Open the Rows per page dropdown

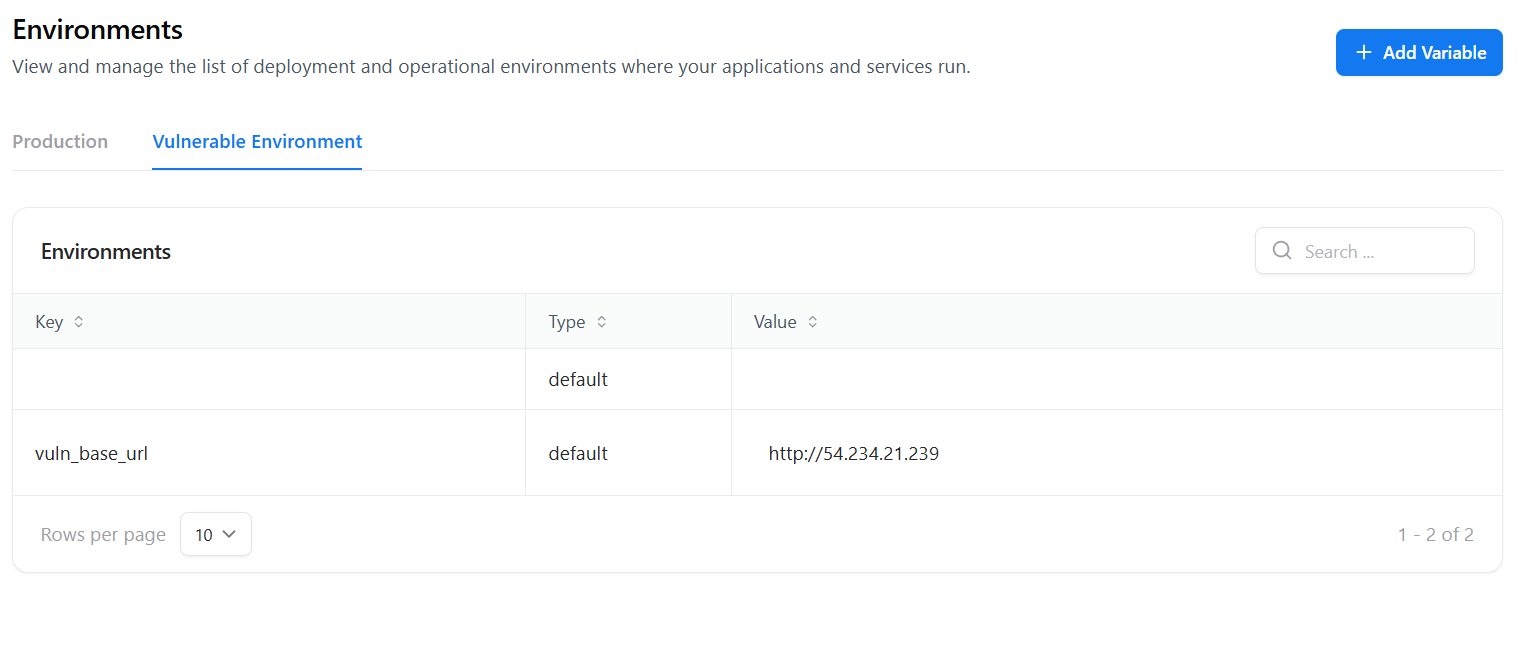[215, 535]
